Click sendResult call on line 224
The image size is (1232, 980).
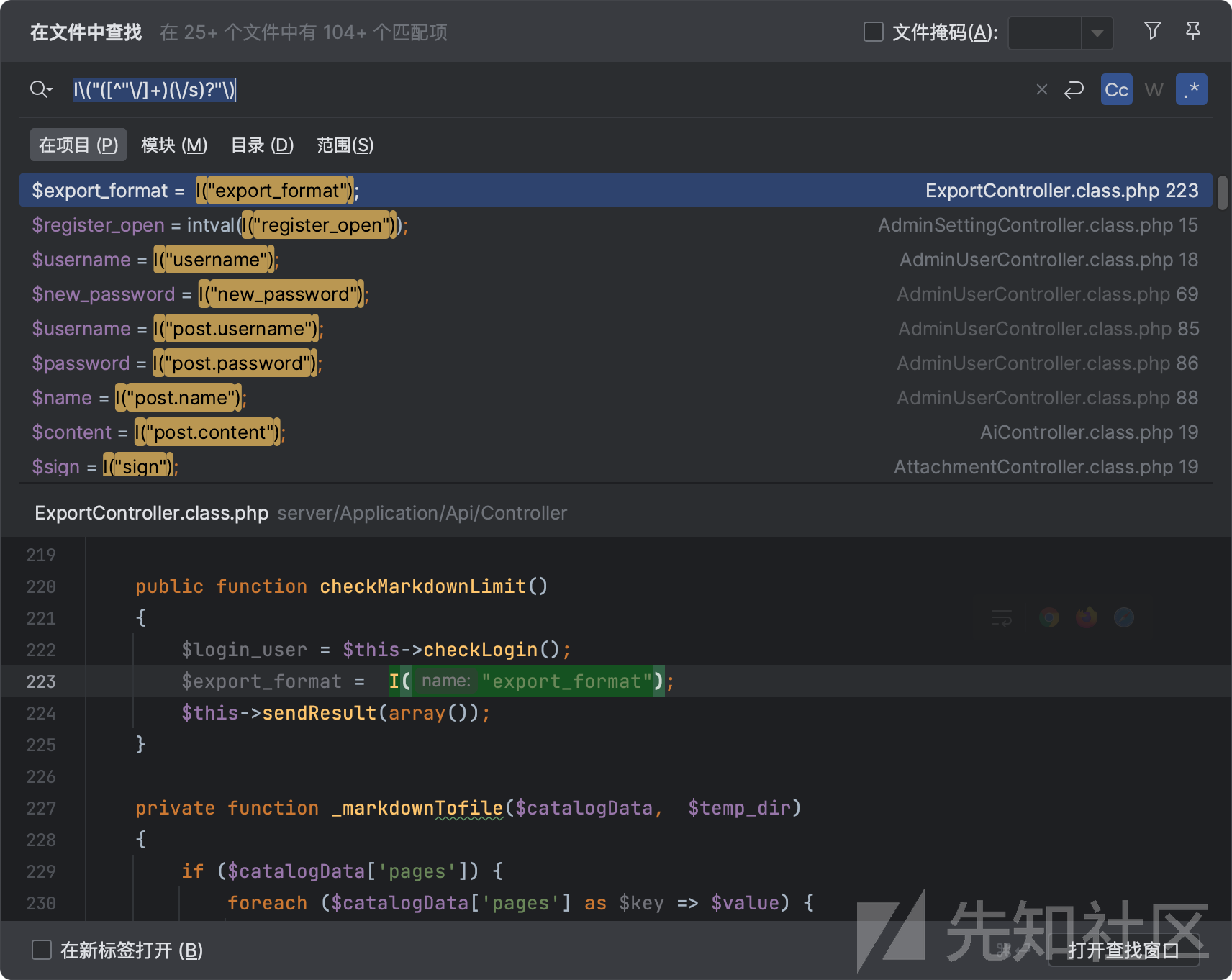pos(320,712)
